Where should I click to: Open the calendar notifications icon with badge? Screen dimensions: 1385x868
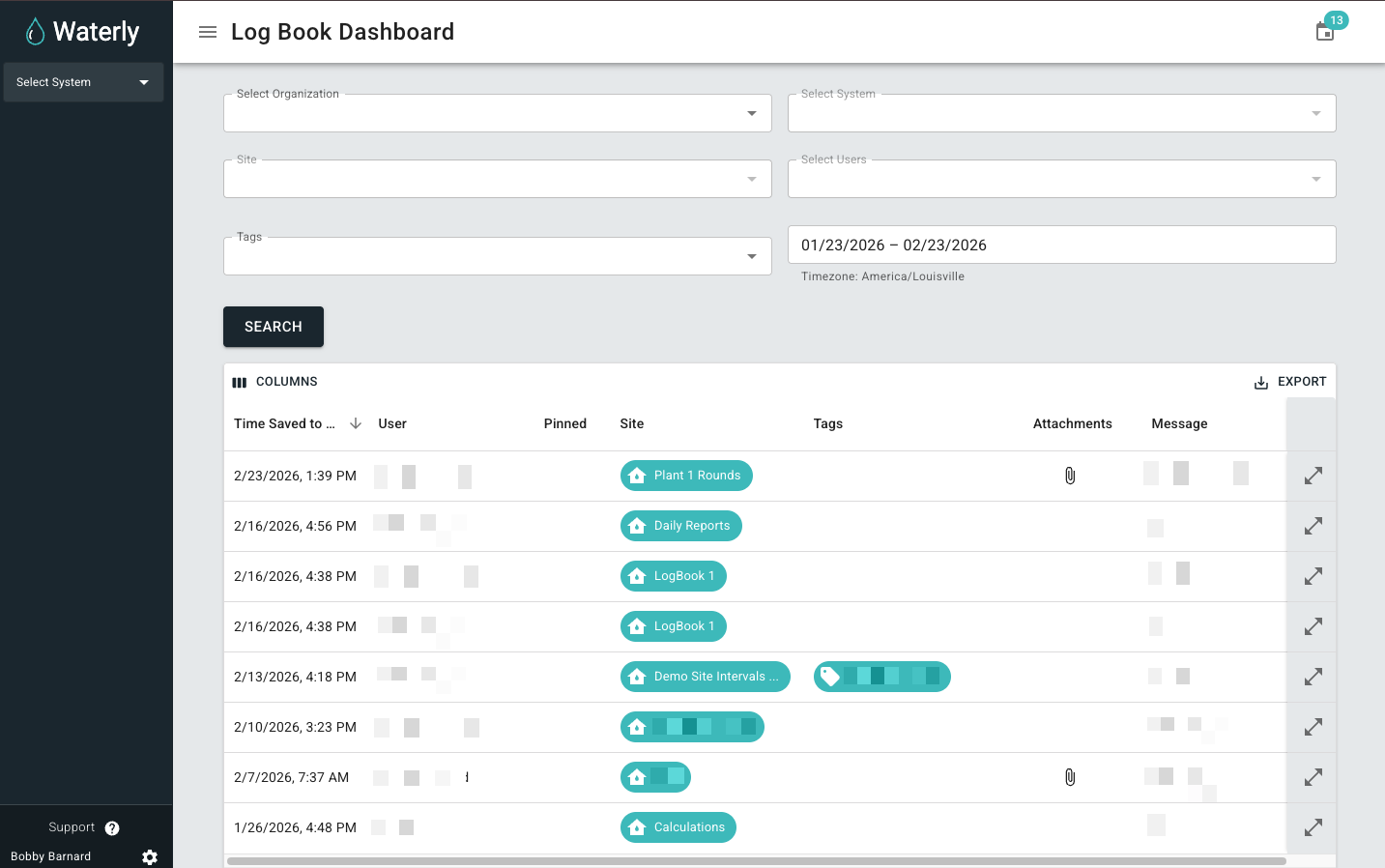pyautogui.click(x=1325, y=32)
